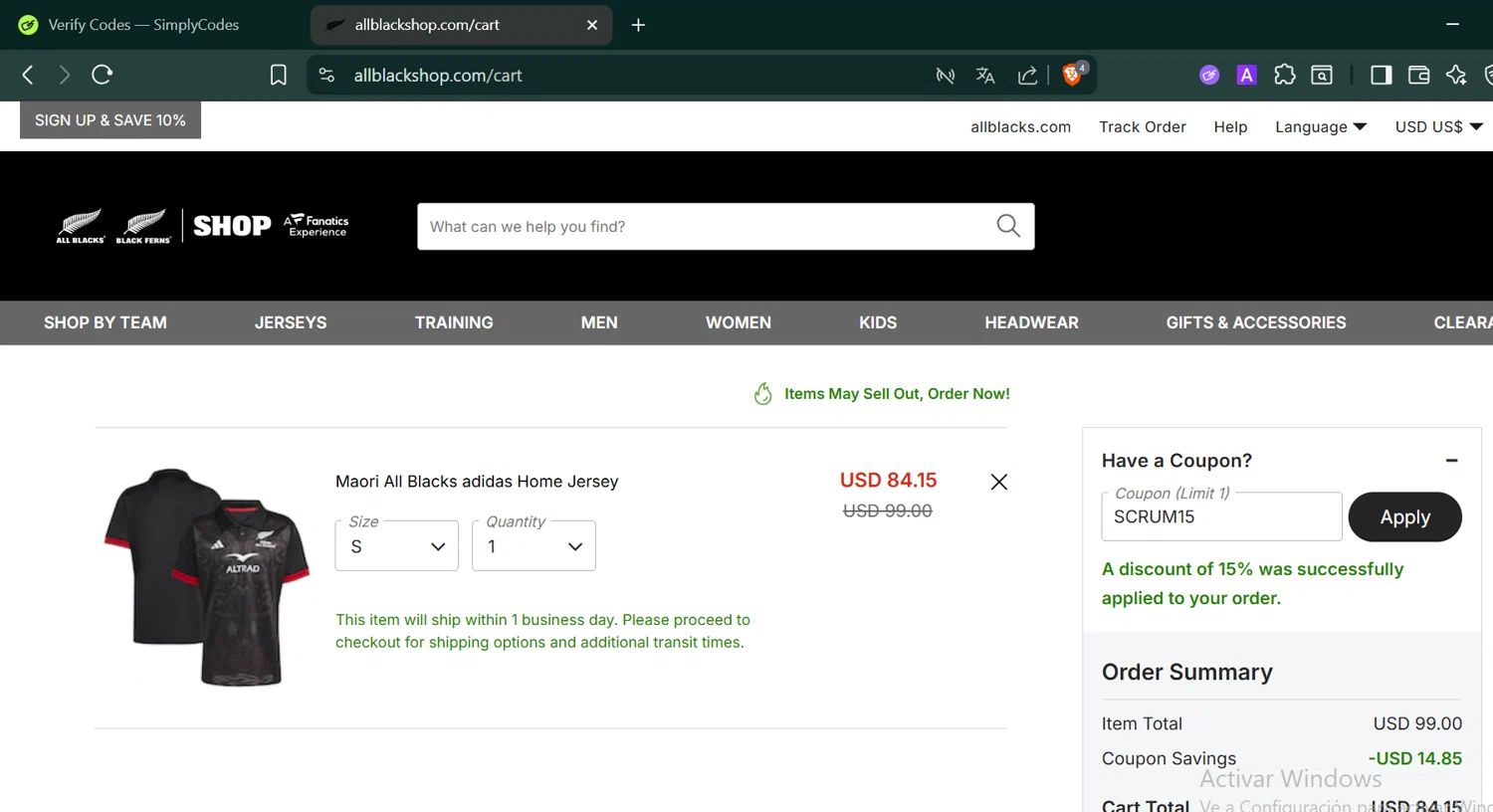Select the allblackshop.com/cart tab
The image size is (1493, 812).
pos(461,25)
